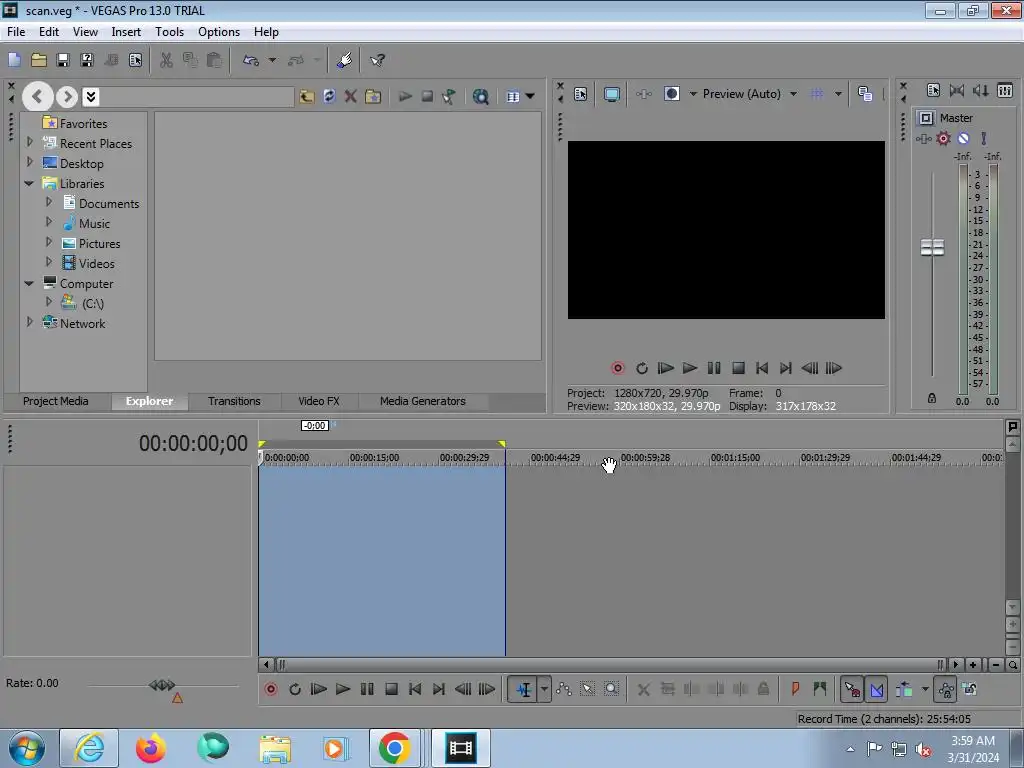Select the Normal Edit Tool in timeline toolbar
This screenshot has height=768, width=1024.
523,689
